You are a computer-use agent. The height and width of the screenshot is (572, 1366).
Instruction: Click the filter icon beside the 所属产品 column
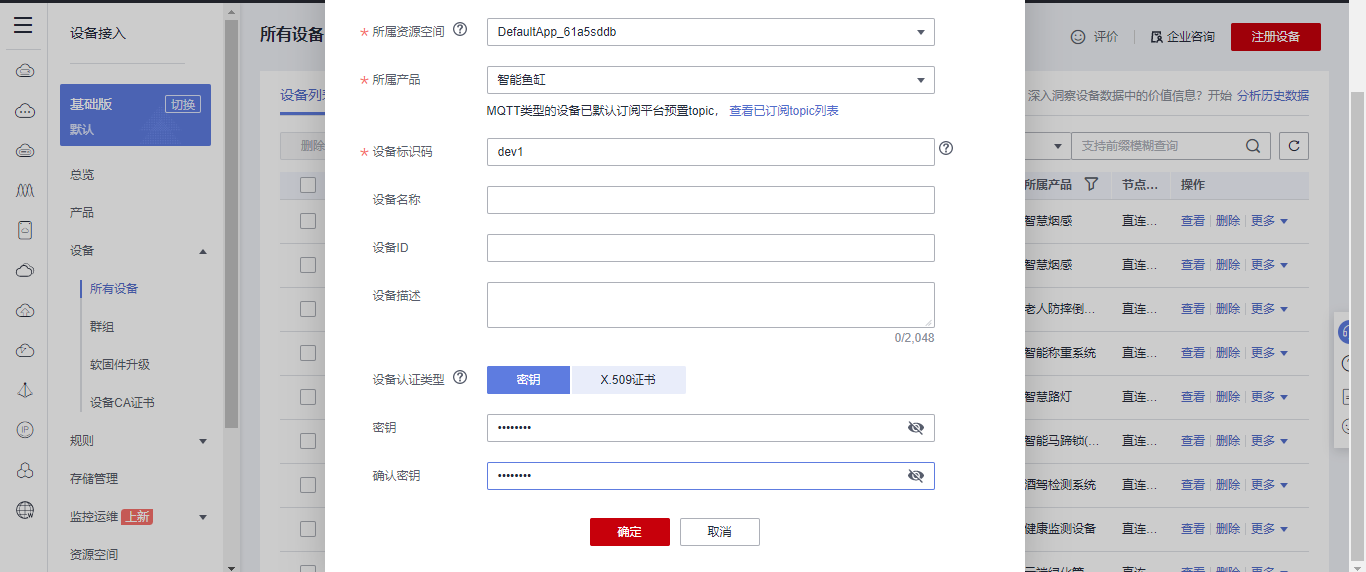pos(1091,184)
